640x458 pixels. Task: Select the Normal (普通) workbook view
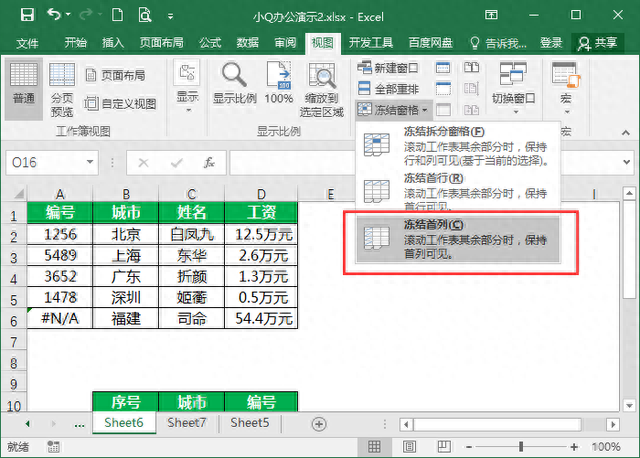tap(24, 89)
